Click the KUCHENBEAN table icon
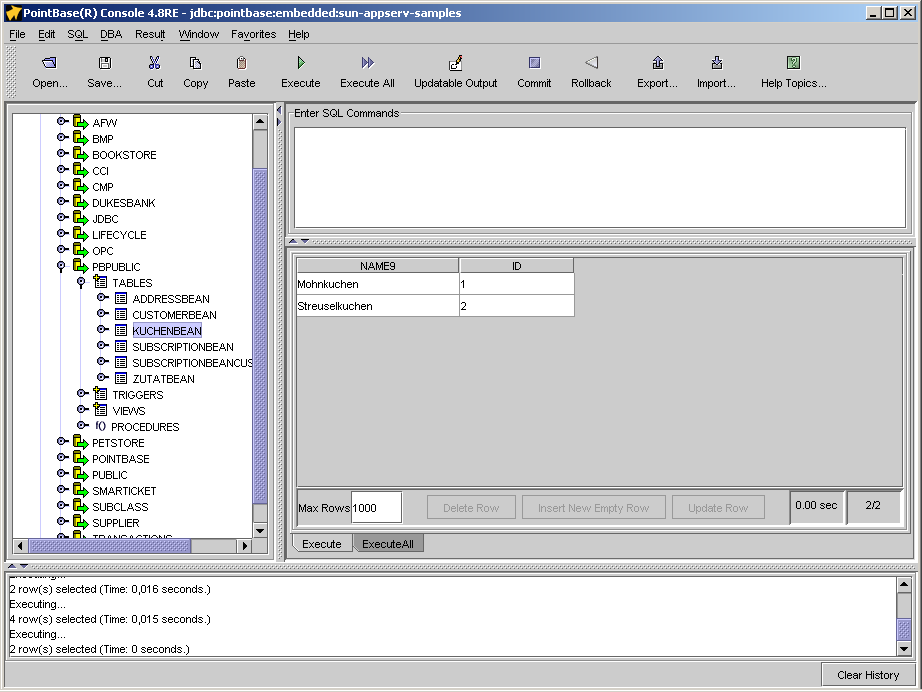922x692 pixels. point(121,330)
